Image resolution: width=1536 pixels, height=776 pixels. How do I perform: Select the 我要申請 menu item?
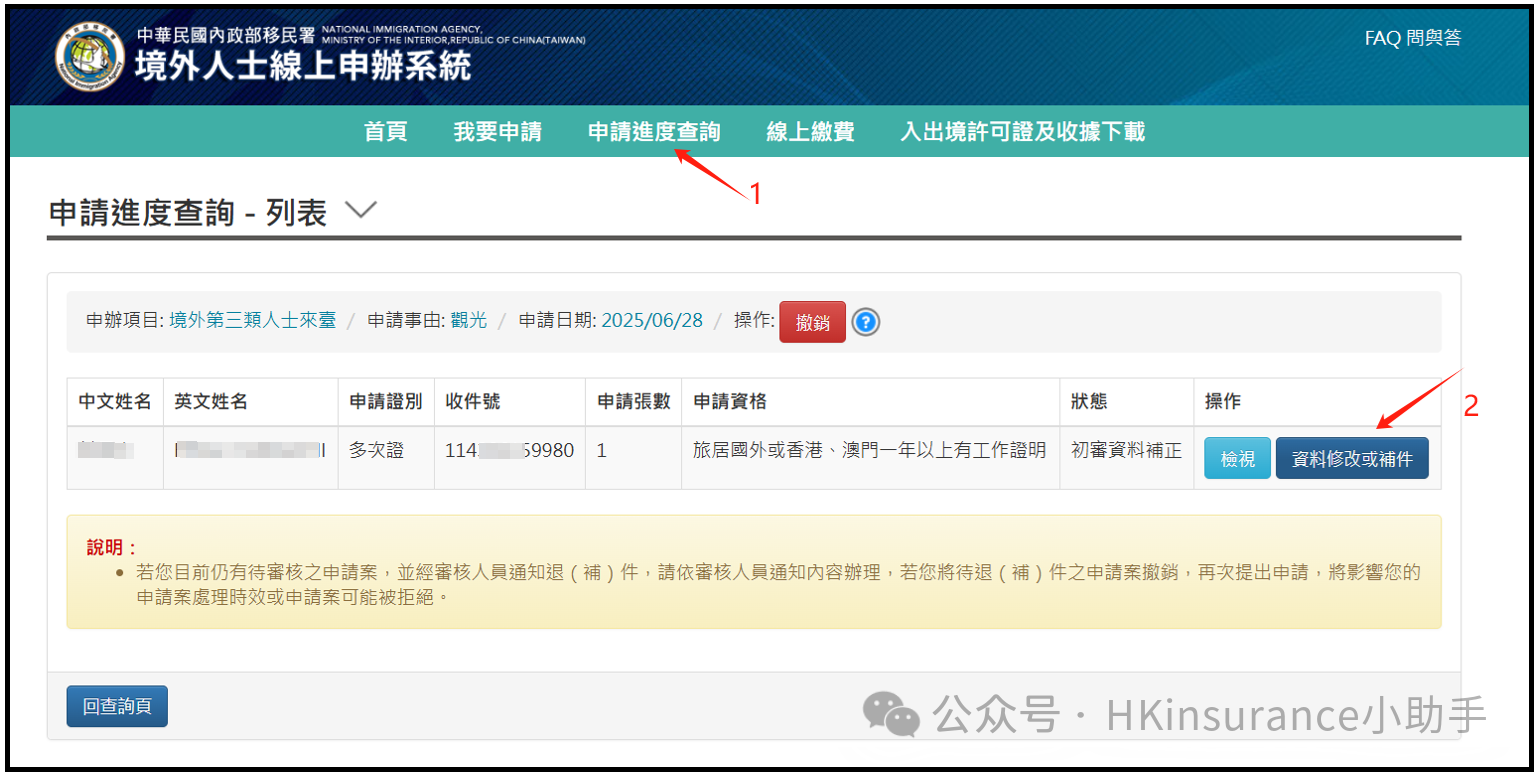tap(498, 131)
